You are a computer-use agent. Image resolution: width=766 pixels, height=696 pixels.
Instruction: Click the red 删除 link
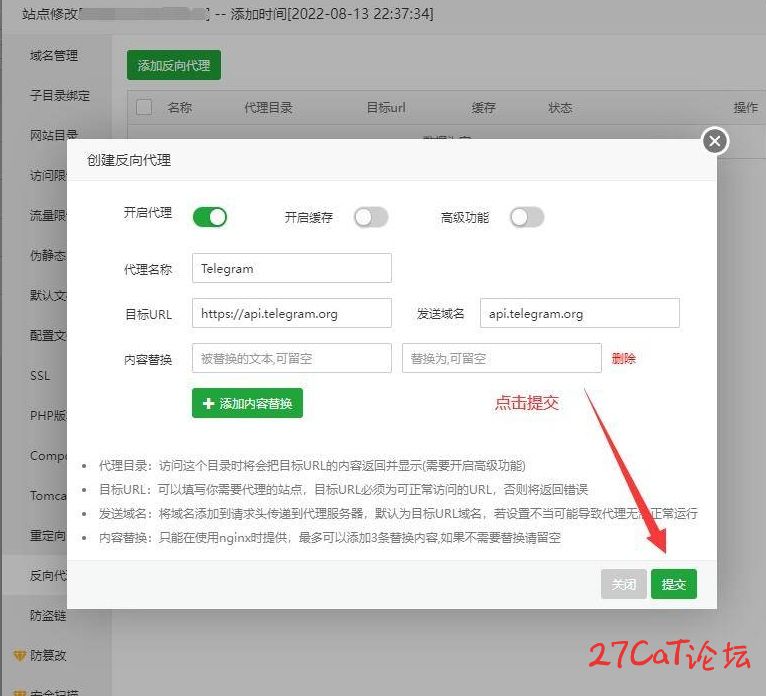[623, 359]
